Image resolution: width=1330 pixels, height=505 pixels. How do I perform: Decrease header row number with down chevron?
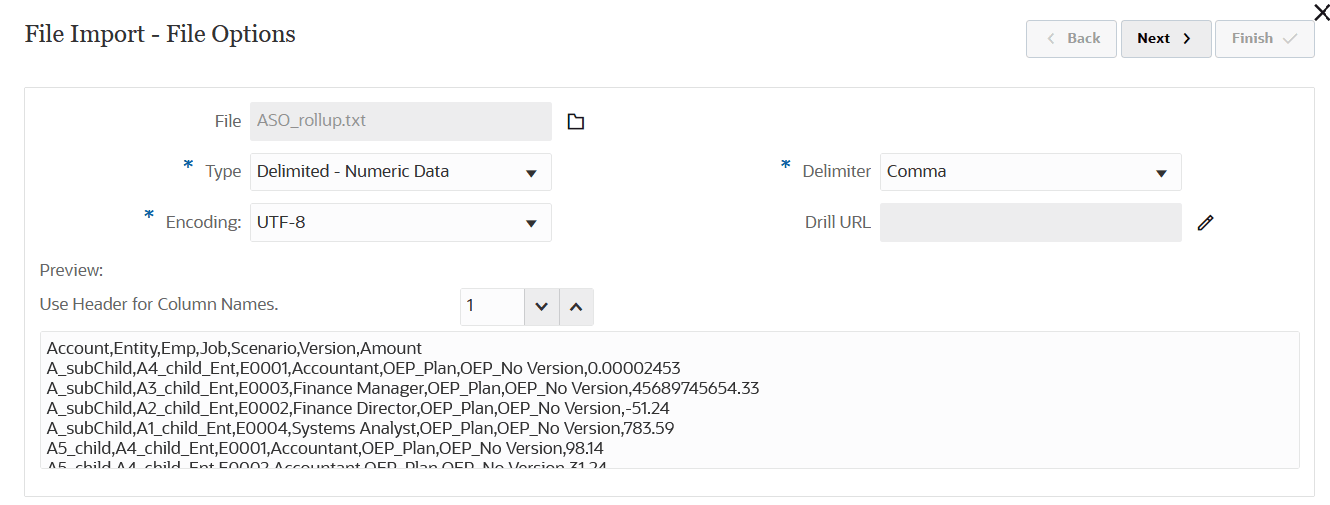click(x=541, y=307)
